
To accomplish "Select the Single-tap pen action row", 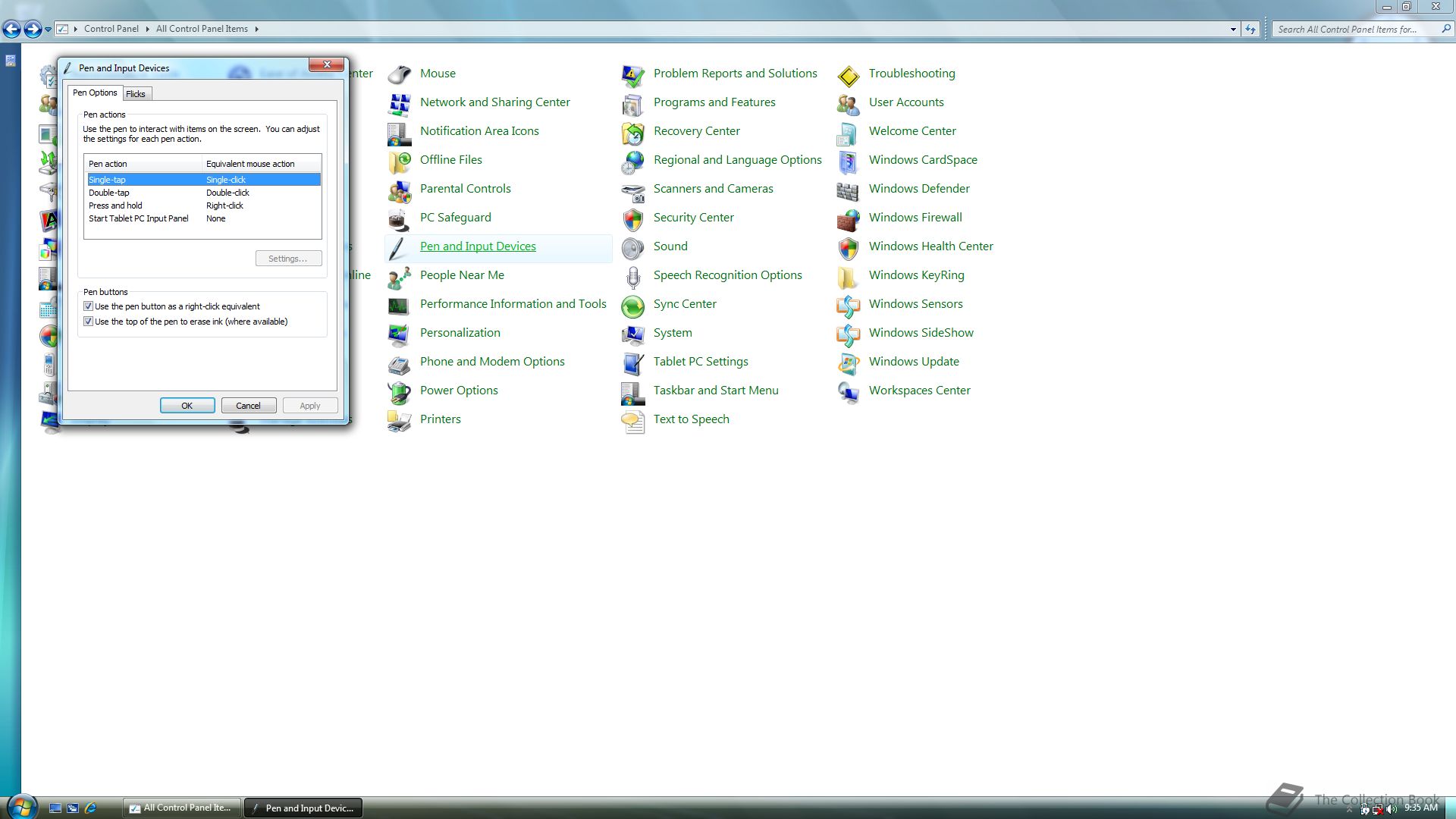I will tap(203, 180).
